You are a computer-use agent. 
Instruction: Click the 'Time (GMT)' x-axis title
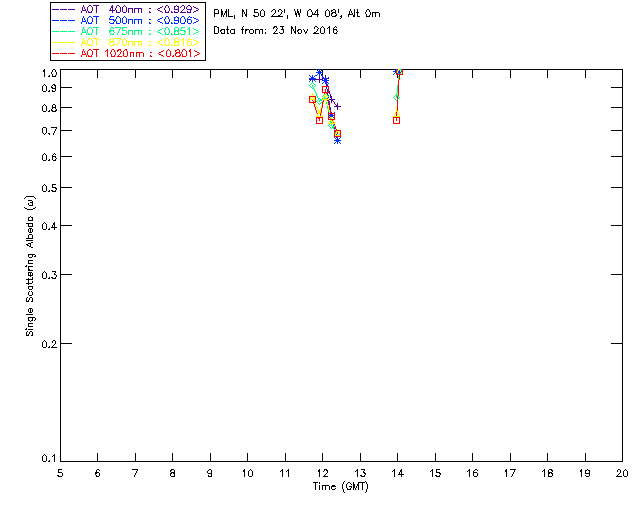coord(340,487)
